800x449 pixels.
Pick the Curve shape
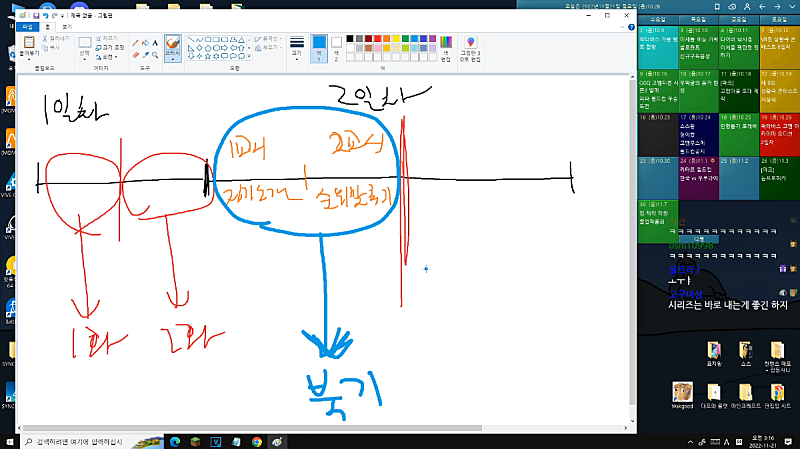(x=199, y=39)
